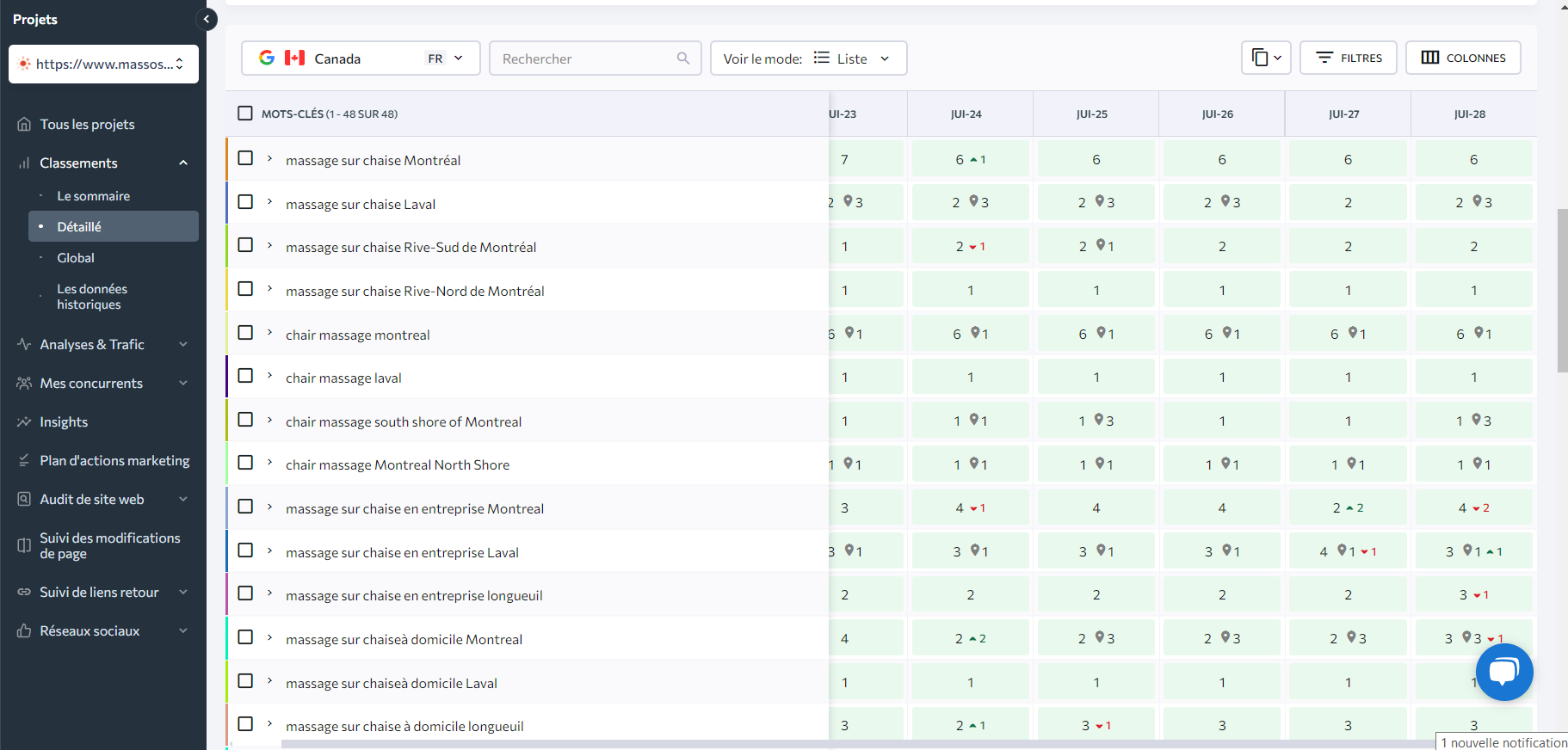Image resolution: width=1568 pixels, height=750 pixels.
Task: Open the Canada FR search engine dropdown
Action: pos(361,58)
